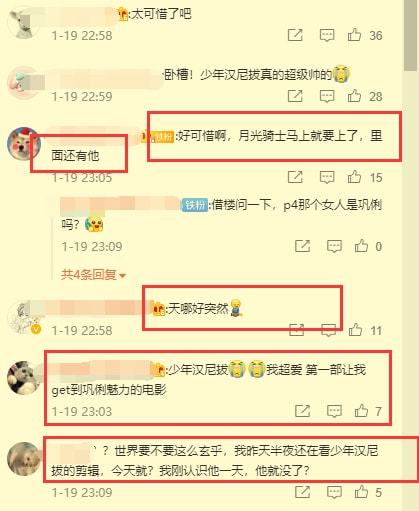Reply to the comment posted 1-19 22:59
The height and width of the screenshot is (511, 419).
click(x=327, y=96)
